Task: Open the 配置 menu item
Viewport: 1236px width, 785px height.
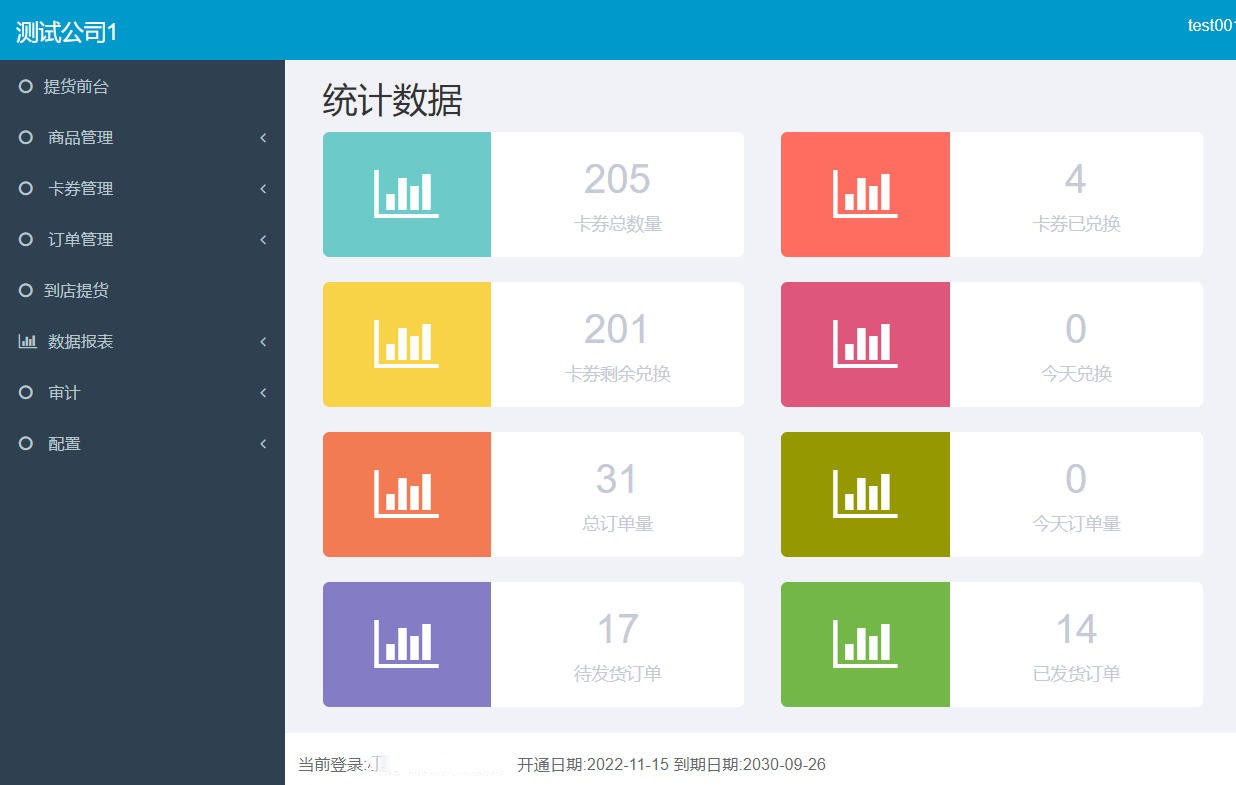Action: pos(142,444)
